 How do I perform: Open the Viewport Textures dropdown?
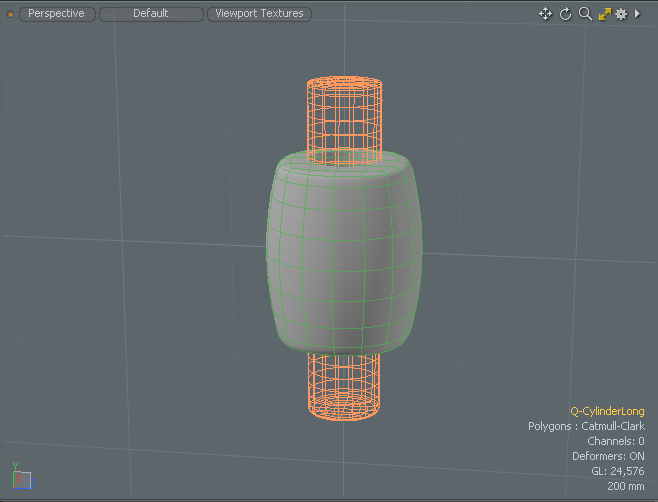(x=260, y=14)
